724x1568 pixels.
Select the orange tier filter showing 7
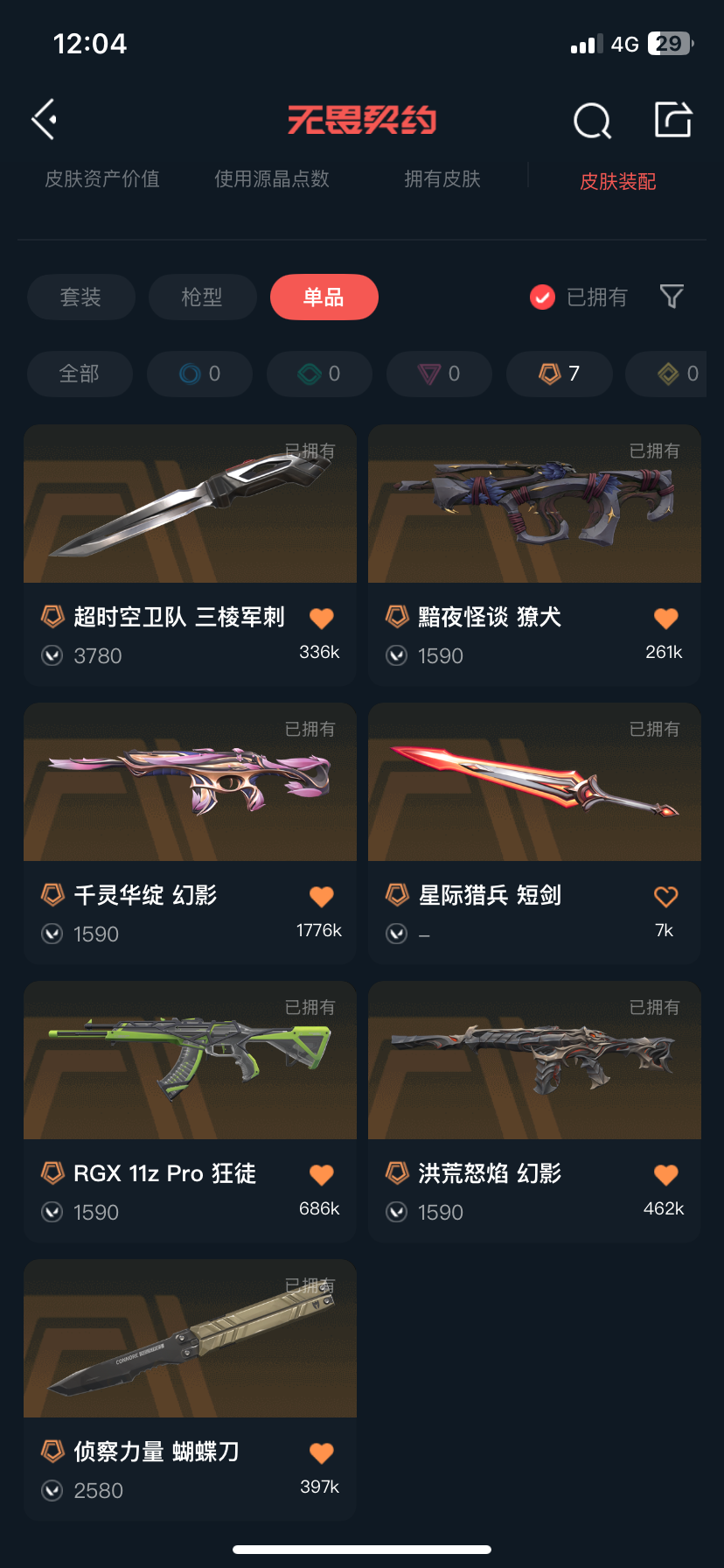pyautogui.click(x=560, y=374)
